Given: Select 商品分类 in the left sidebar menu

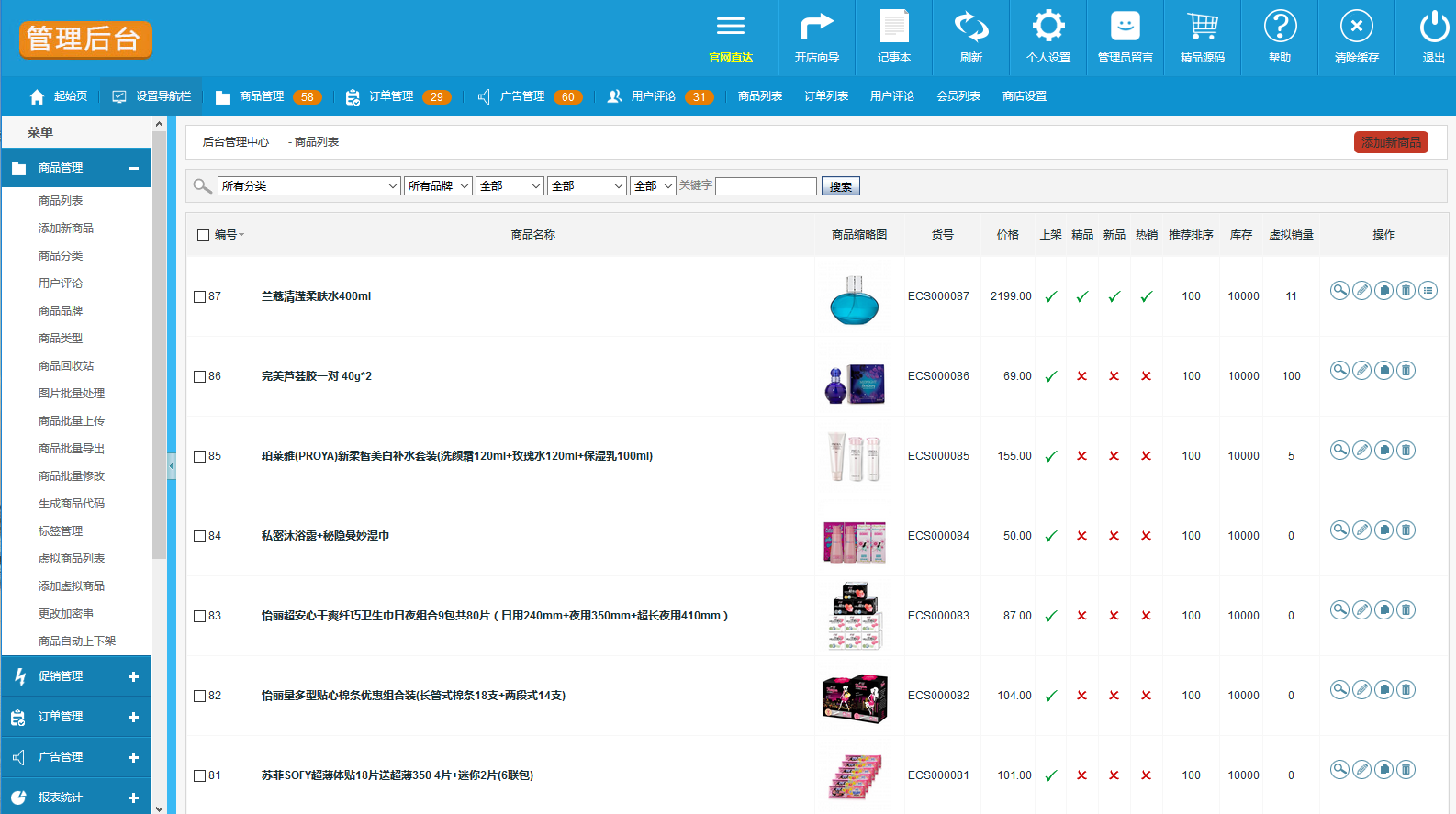Looking at the screenshot, I should [61, 256].
